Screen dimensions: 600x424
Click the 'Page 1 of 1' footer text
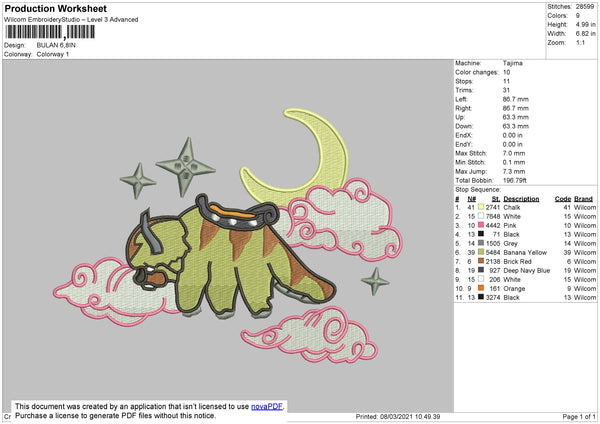tap(579, 416)
